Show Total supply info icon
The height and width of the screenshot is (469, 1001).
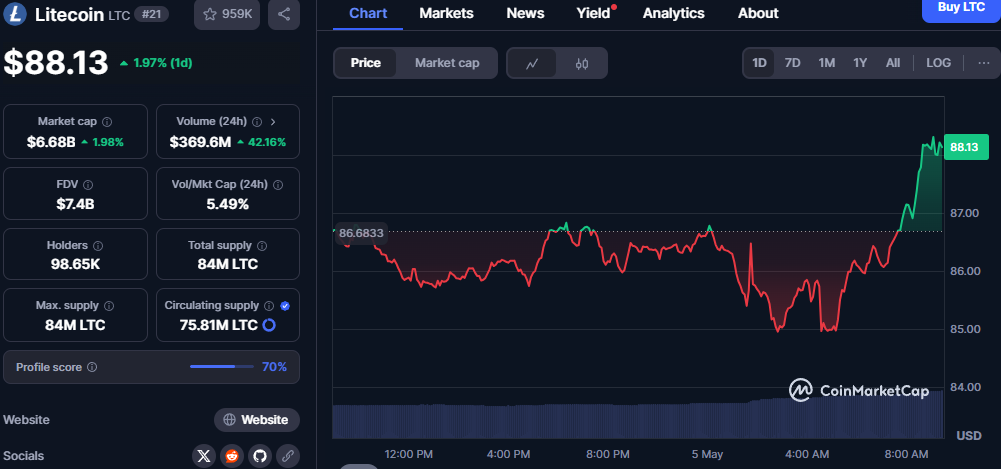(x=262, y=245)
